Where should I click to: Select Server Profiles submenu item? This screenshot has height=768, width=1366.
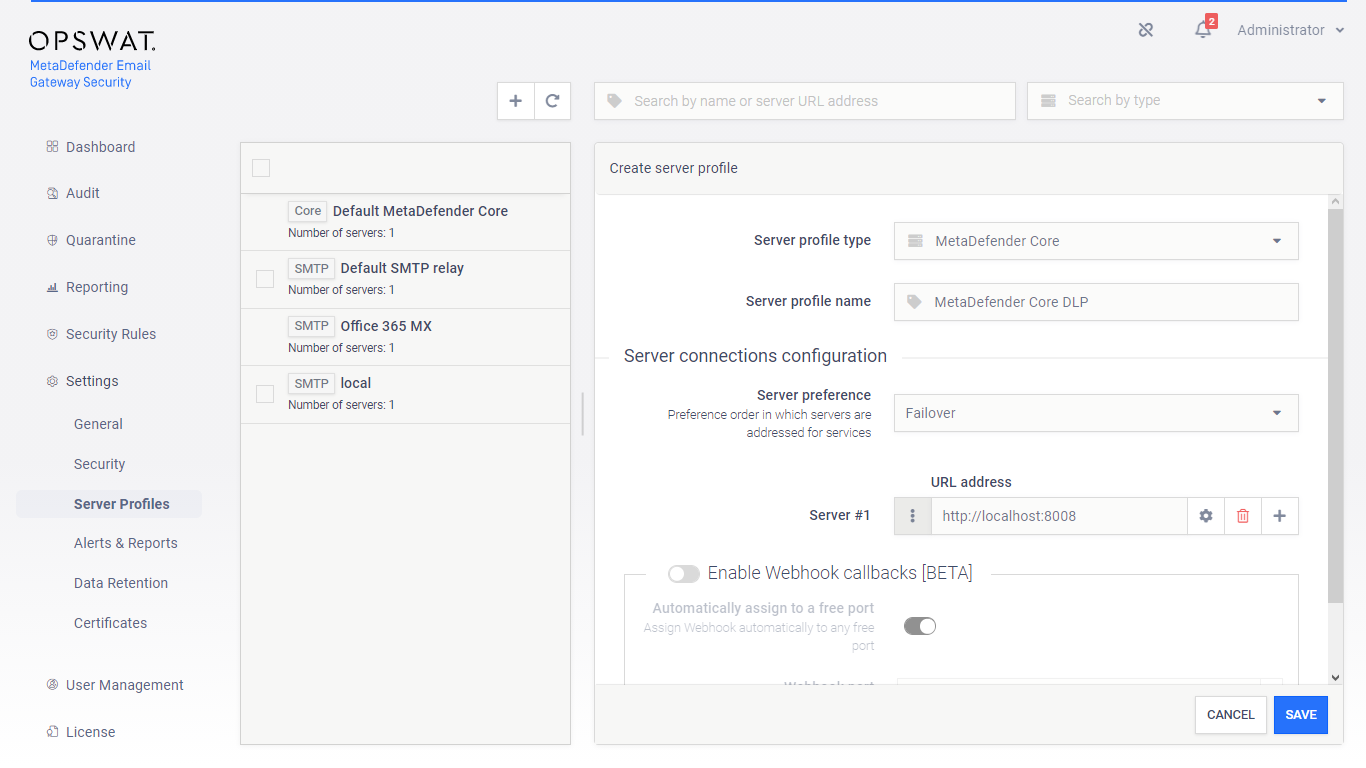[110, 504]
